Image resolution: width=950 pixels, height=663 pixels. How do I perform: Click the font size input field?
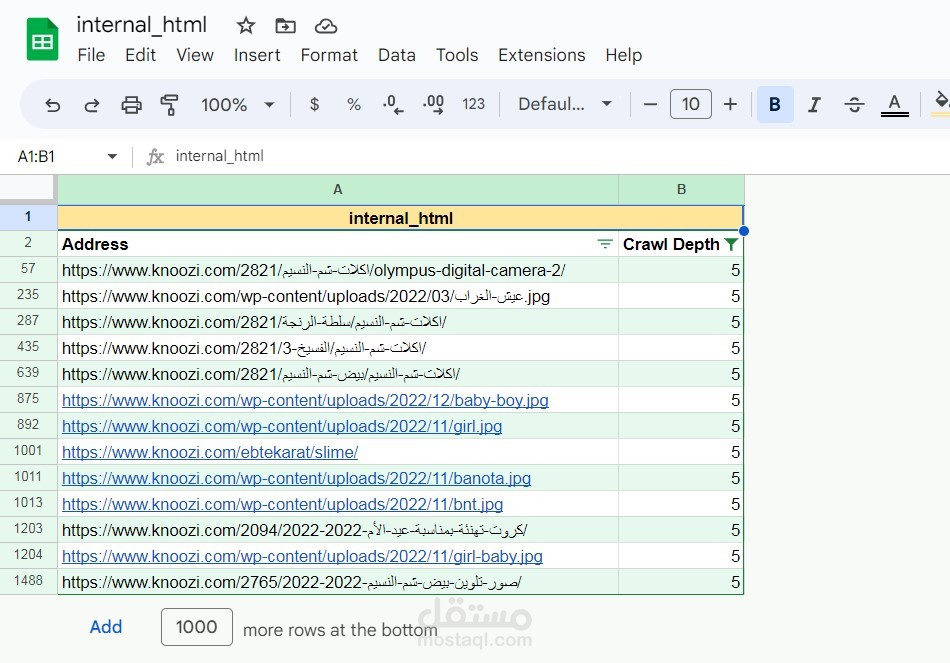coord(691,104)
